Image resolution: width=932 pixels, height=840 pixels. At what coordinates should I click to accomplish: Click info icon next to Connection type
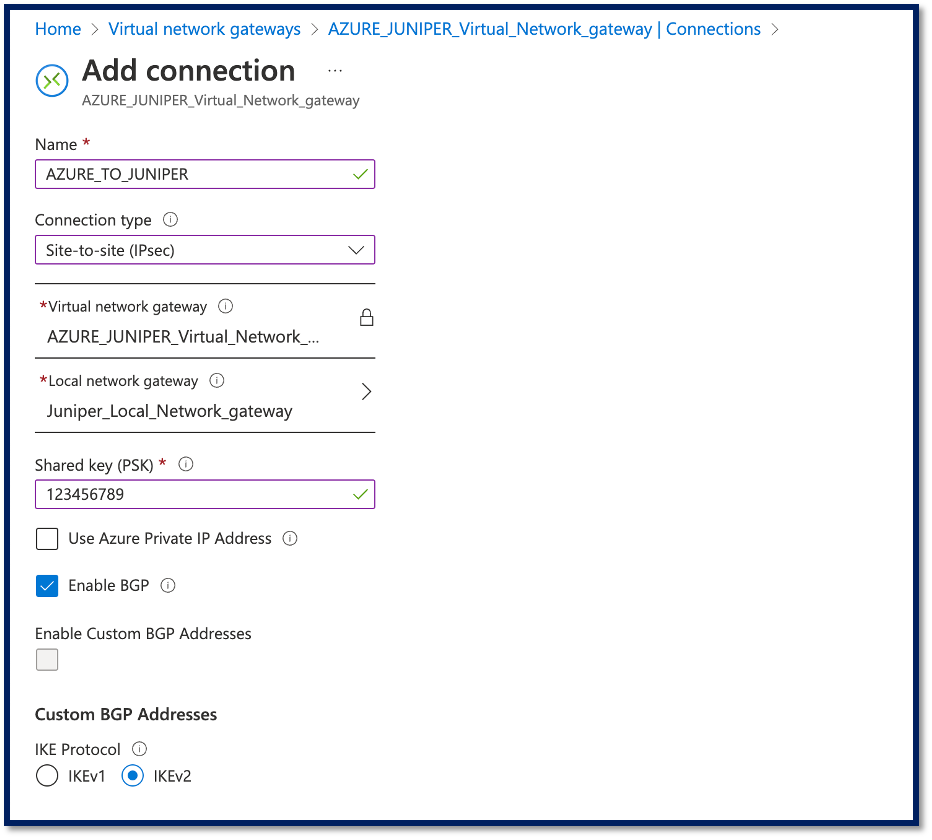point(170,220)
